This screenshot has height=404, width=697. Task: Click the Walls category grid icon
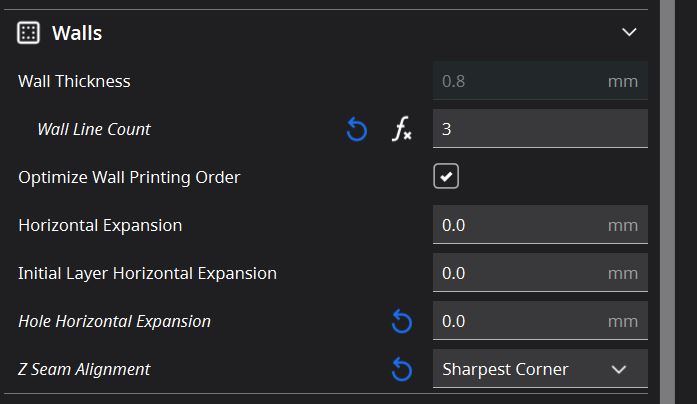pyautogui.click(x=28, y=33)
